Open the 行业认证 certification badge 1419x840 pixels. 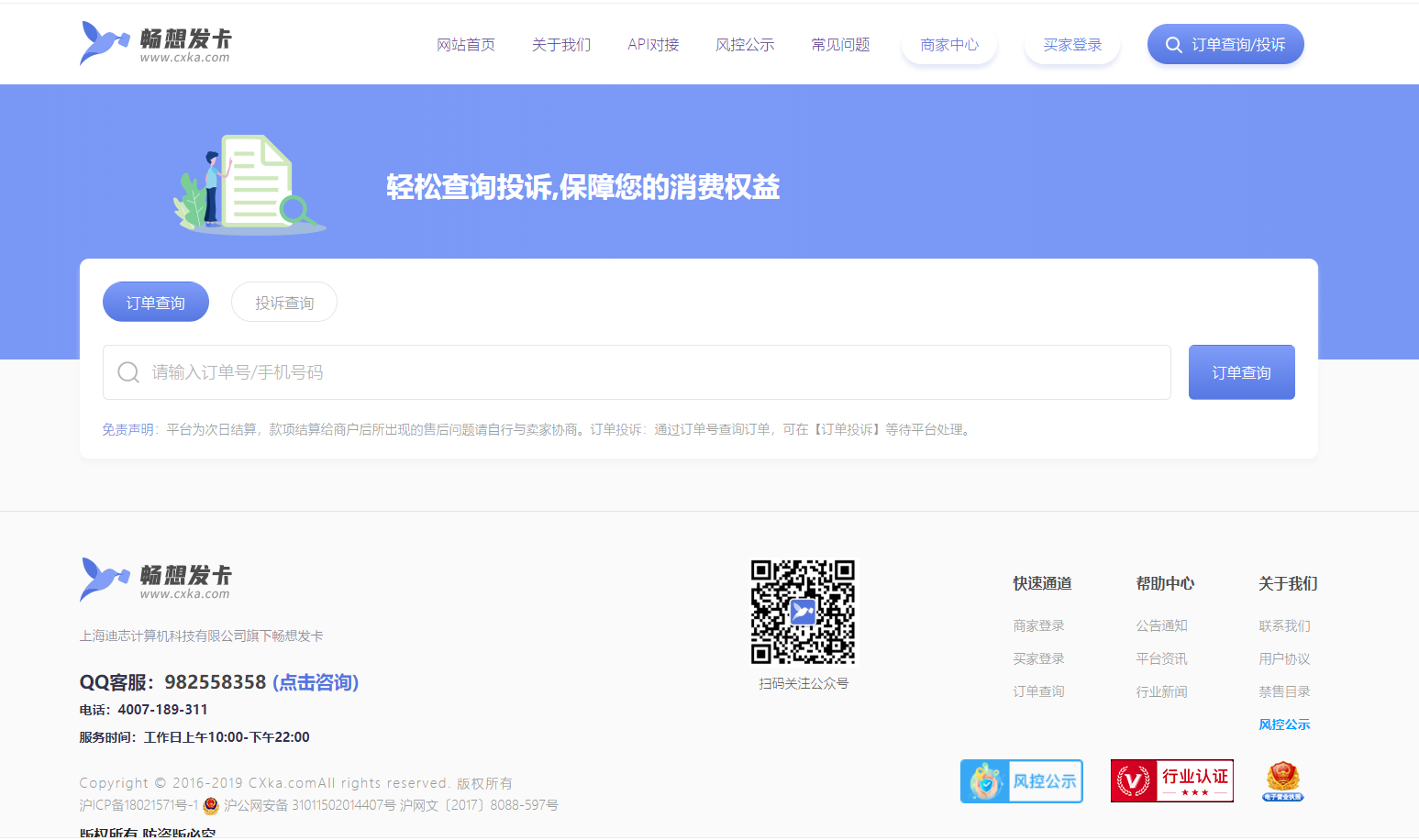(x=1171, y=781)
